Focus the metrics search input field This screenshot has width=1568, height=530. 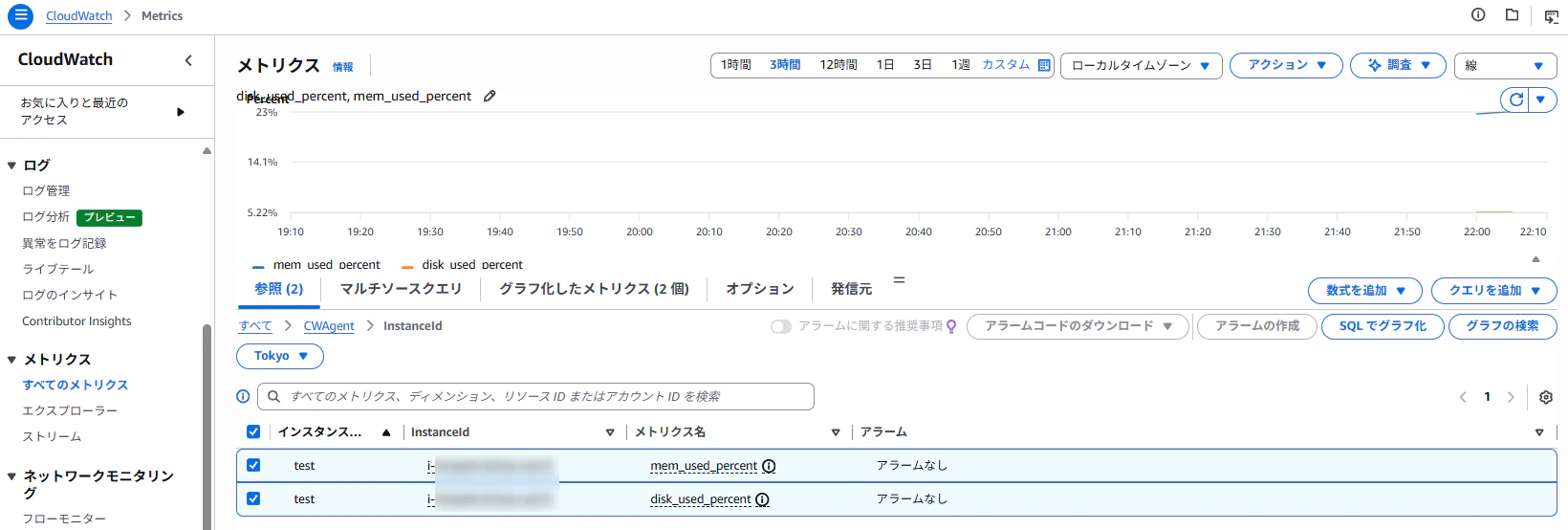535,396
